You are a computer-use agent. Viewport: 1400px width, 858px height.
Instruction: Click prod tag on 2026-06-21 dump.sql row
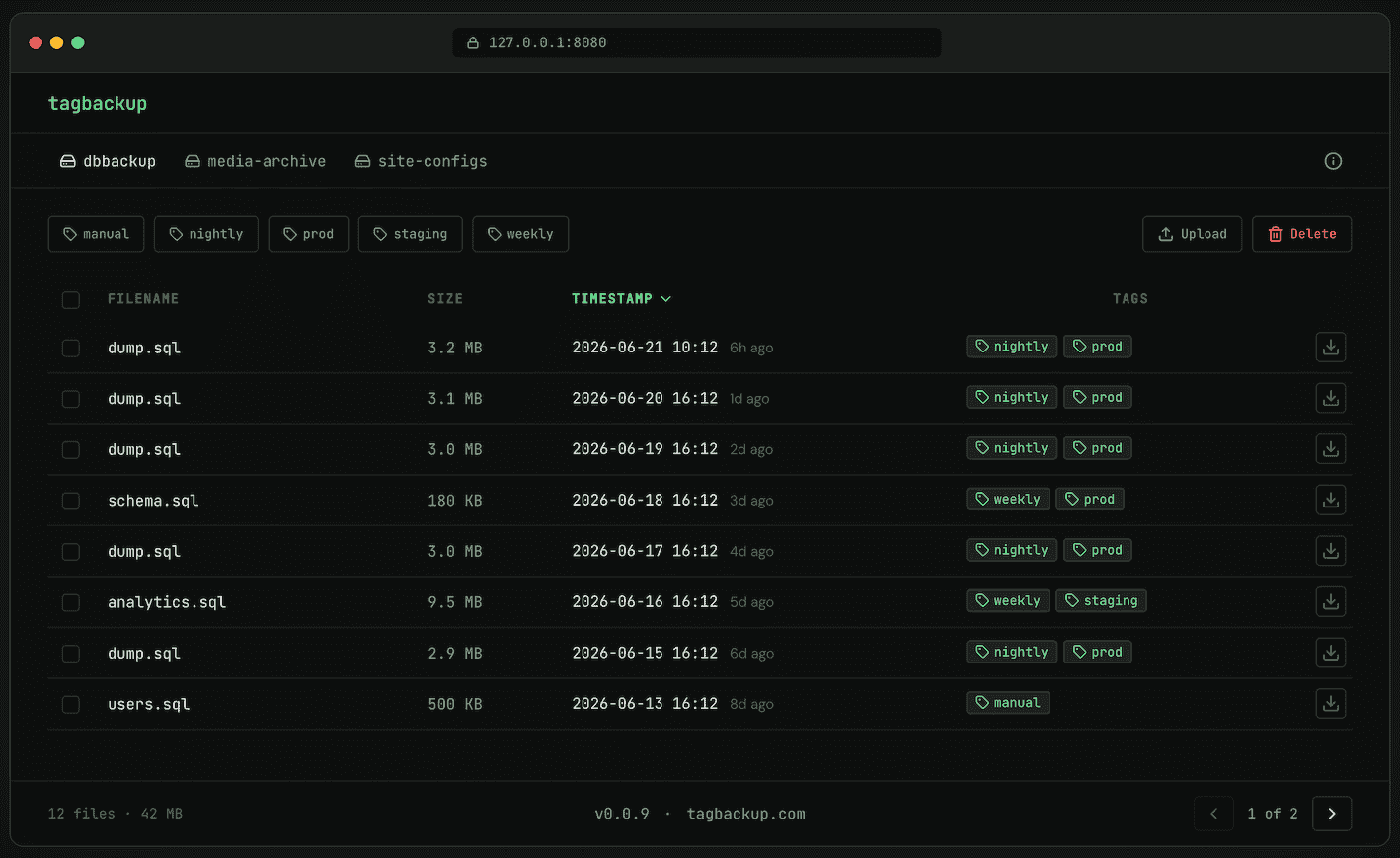click(x=1098, y=347)
